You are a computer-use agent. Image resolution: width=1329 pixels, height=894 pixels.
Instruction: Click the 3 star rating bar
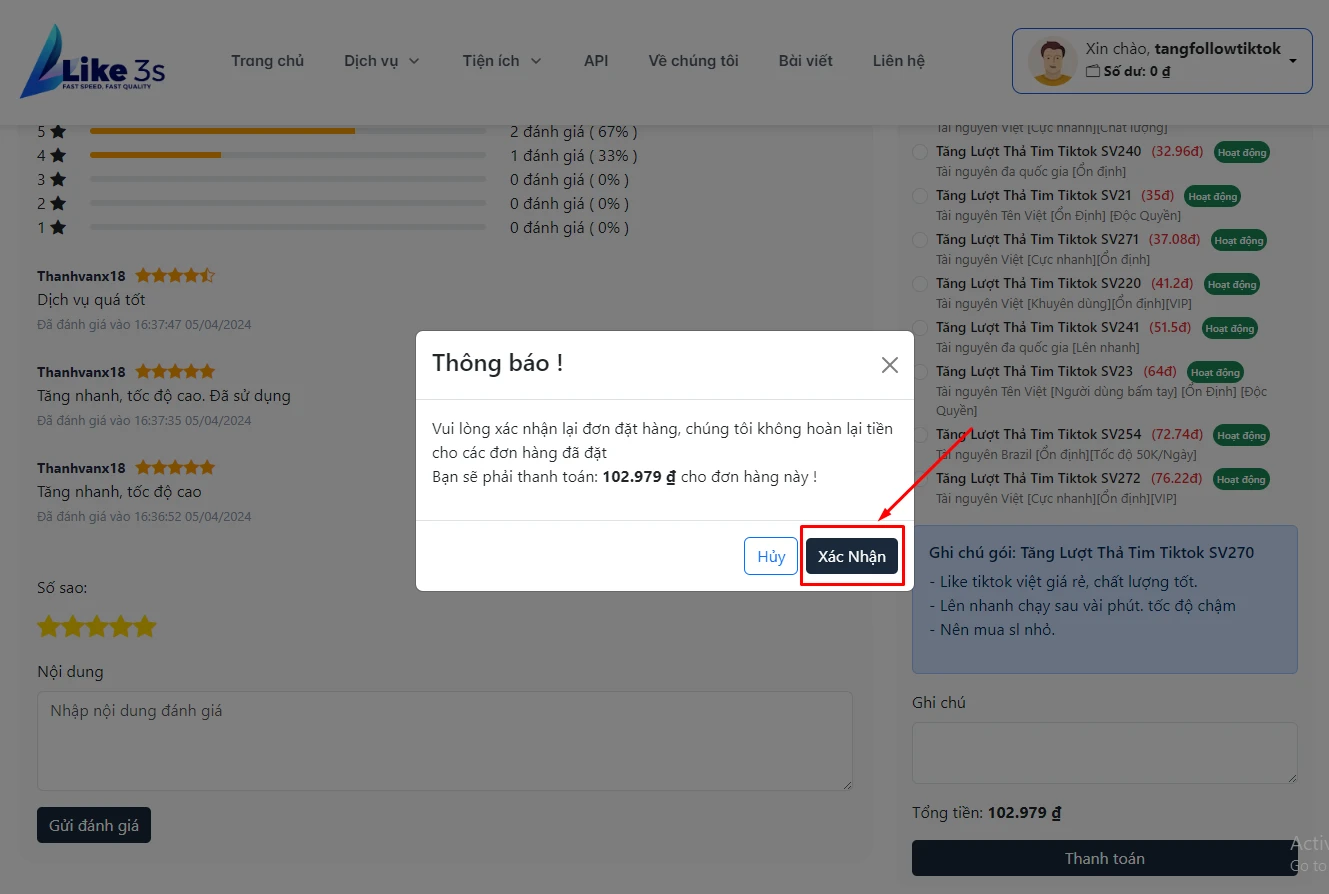point(288,179)
